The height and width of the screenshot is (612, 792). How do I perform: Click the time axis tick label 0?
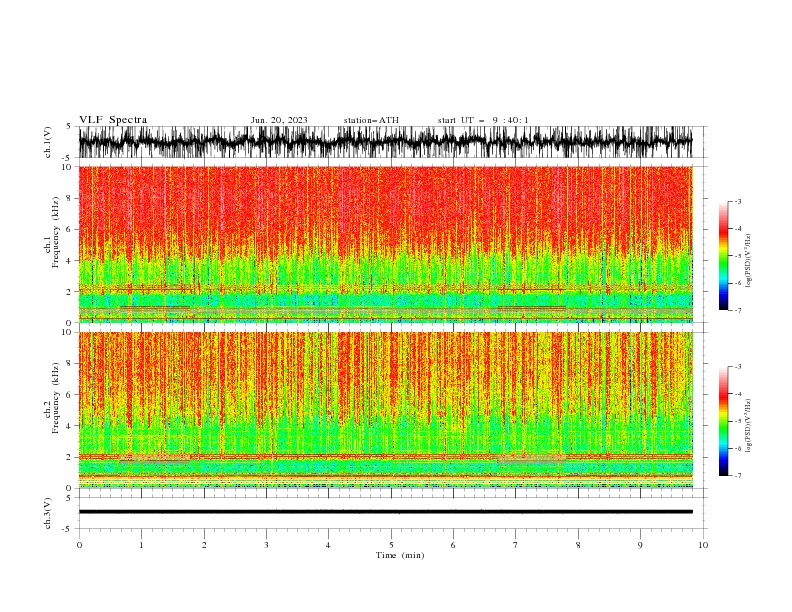click(79, 545)
